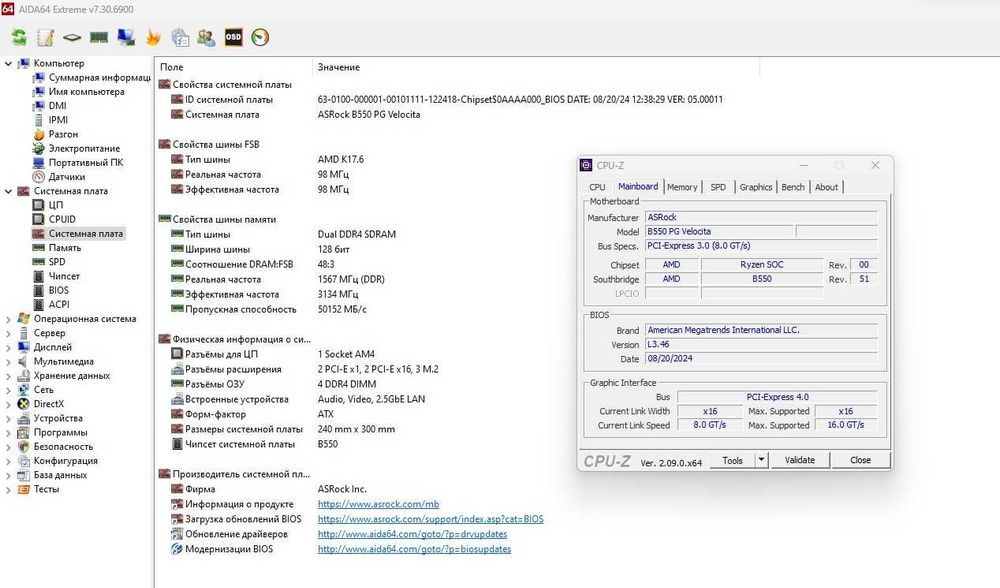Click the AIDA64 red 64 title bar icon
Viewport: 1000px width, 588px height.
tap(8, 8)
